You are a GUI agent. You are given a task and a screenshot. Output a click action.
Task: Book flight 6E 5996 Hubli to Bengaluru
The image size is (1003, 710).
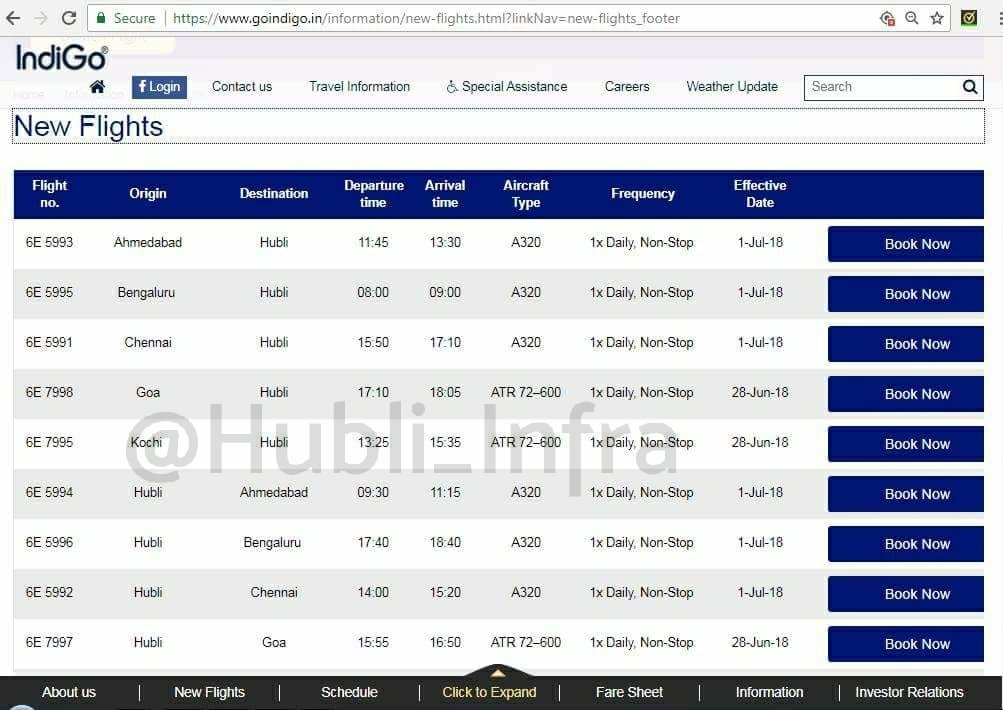906,544
